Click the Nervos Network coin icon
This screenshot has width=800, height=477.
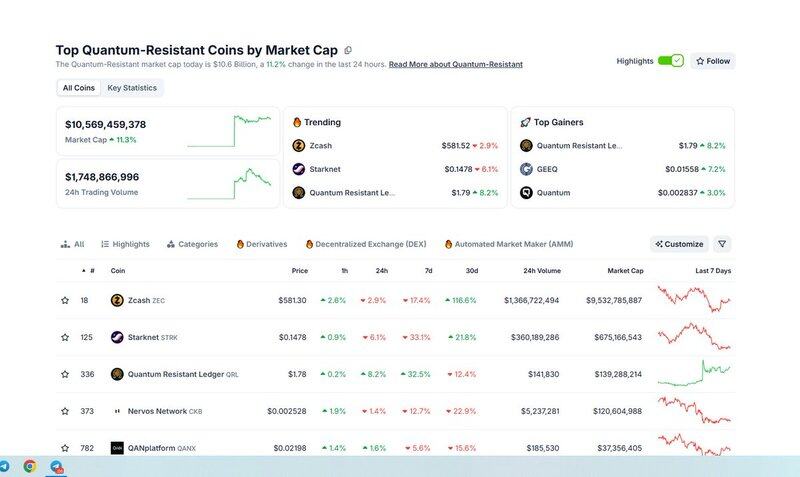[x=117, y=411]
